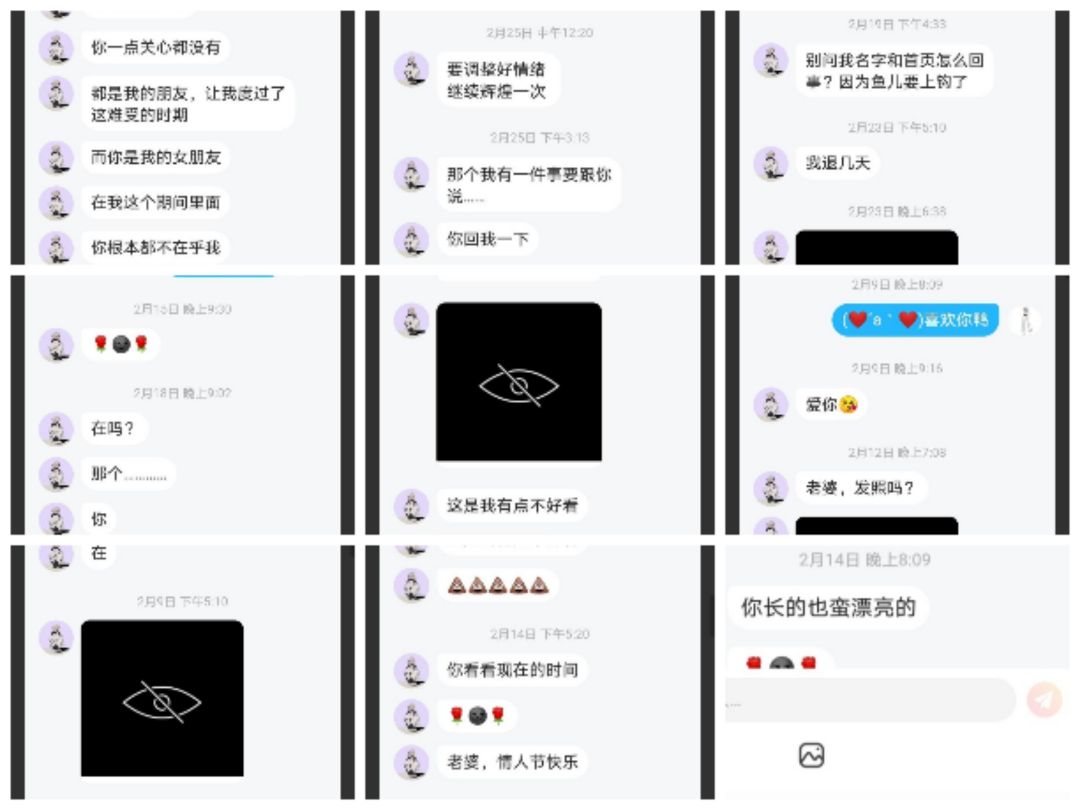Screen dimensions: 1080x810
Task: Tap avatar beside '老婆，情人节快乐'
Action: (411, 762)
